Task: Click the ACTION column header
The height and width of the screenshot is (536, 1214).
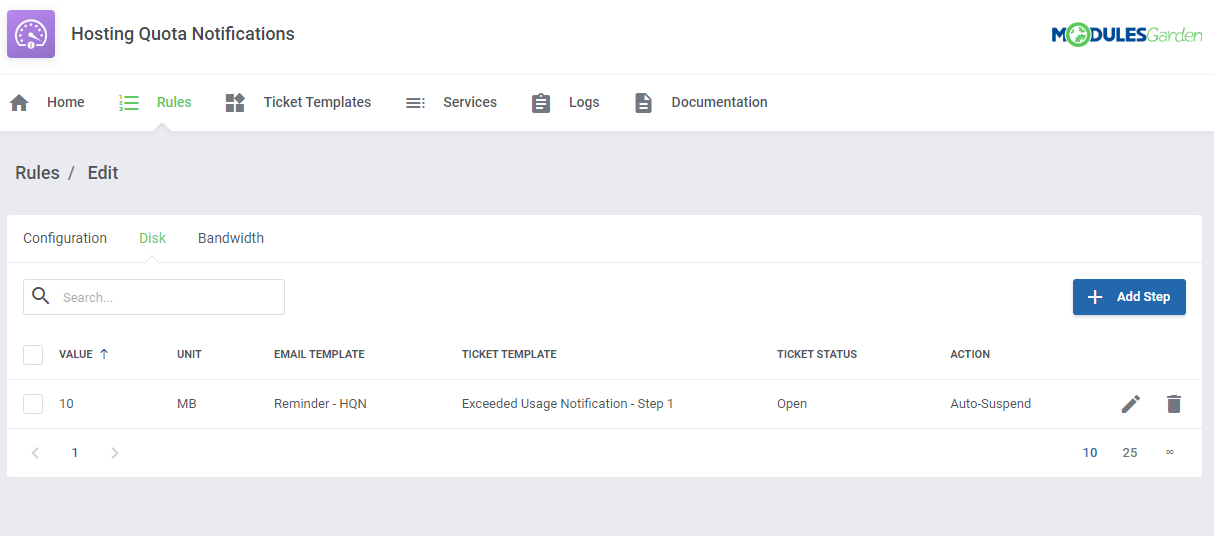Action: [970, 354]
